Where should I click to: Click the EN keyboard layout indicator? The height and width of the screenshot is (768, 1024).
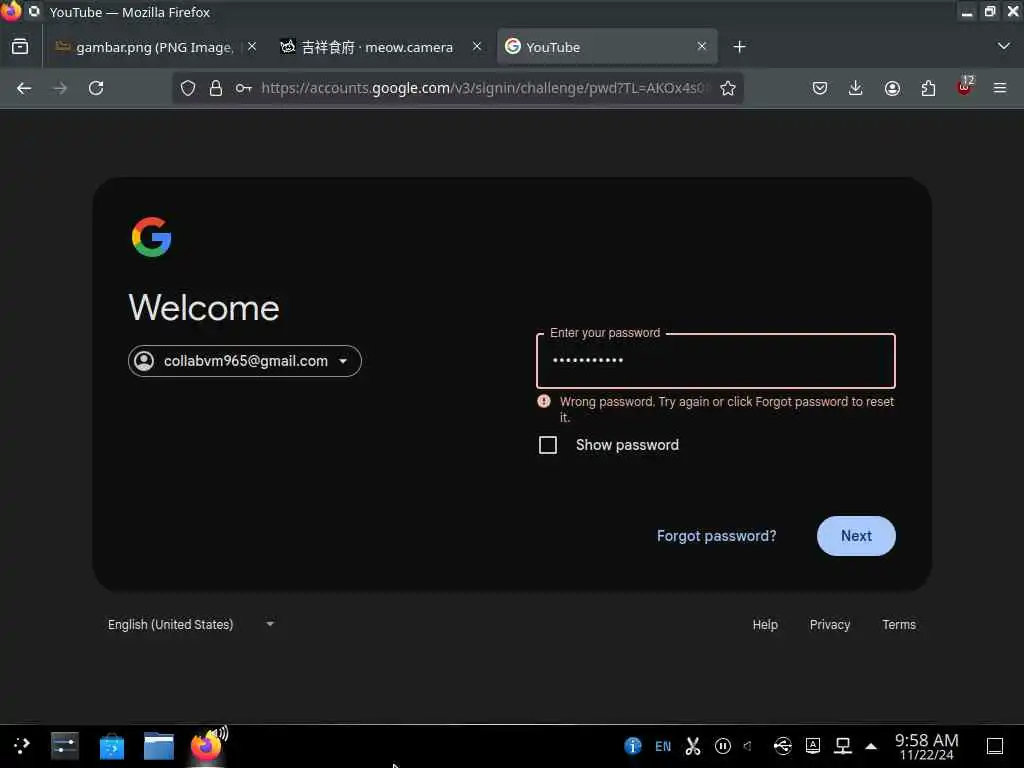[x=663, y=746]
